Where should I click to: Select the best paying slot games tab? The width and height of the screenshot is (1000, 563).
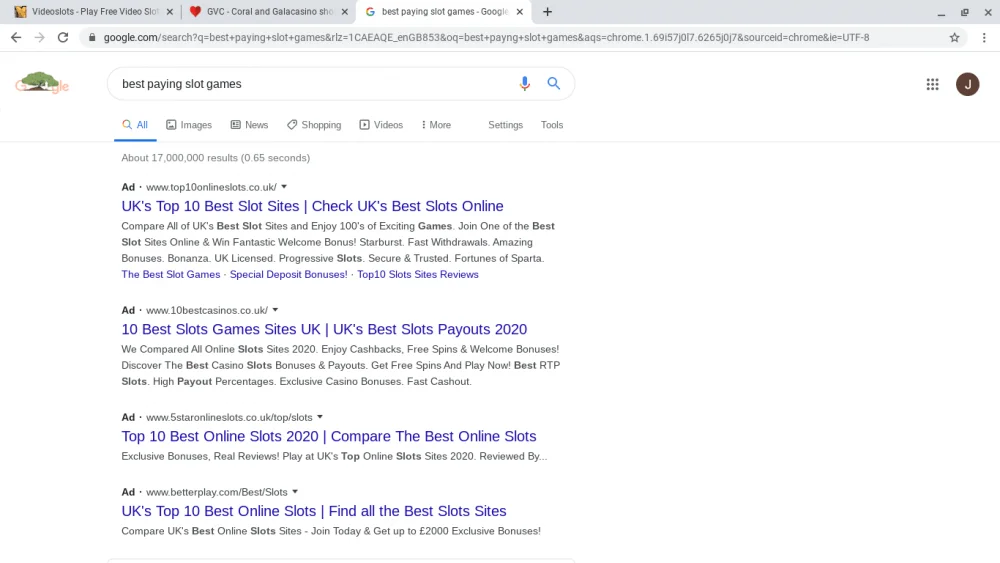pyautogui.click(x=444, y=11)
